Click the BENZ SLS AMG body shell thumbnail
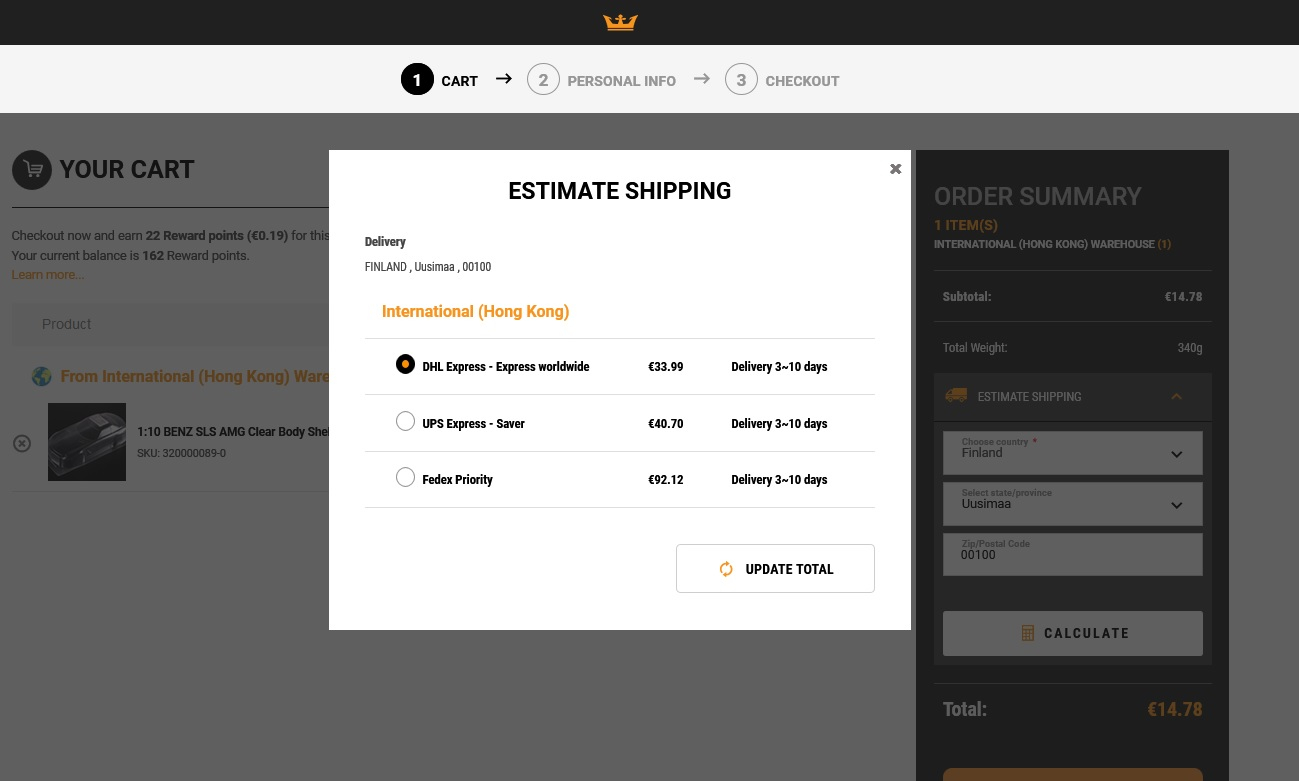 [x=87, y=442]
